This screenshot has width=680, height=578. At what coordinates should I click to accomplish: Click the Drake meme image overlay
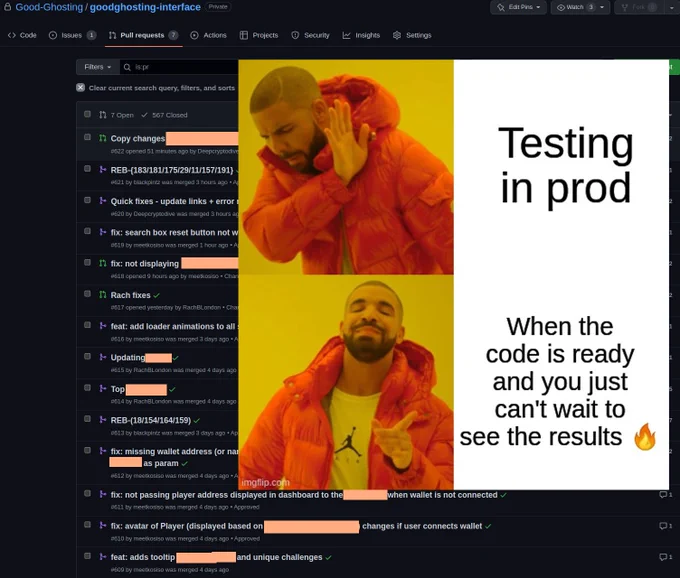[x=454, y=274]
